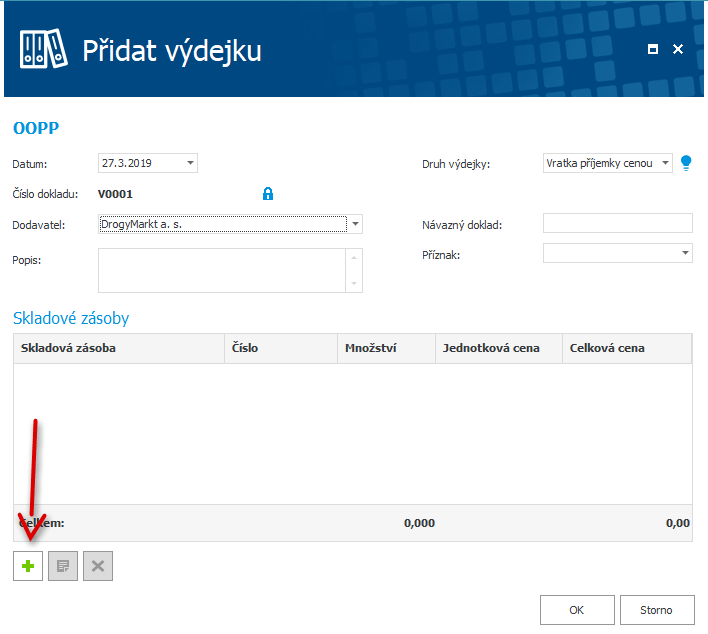The width and height of the screenshot is (708, 634).
Task: Sort by Celková cena column header
Action: (627, 348)
